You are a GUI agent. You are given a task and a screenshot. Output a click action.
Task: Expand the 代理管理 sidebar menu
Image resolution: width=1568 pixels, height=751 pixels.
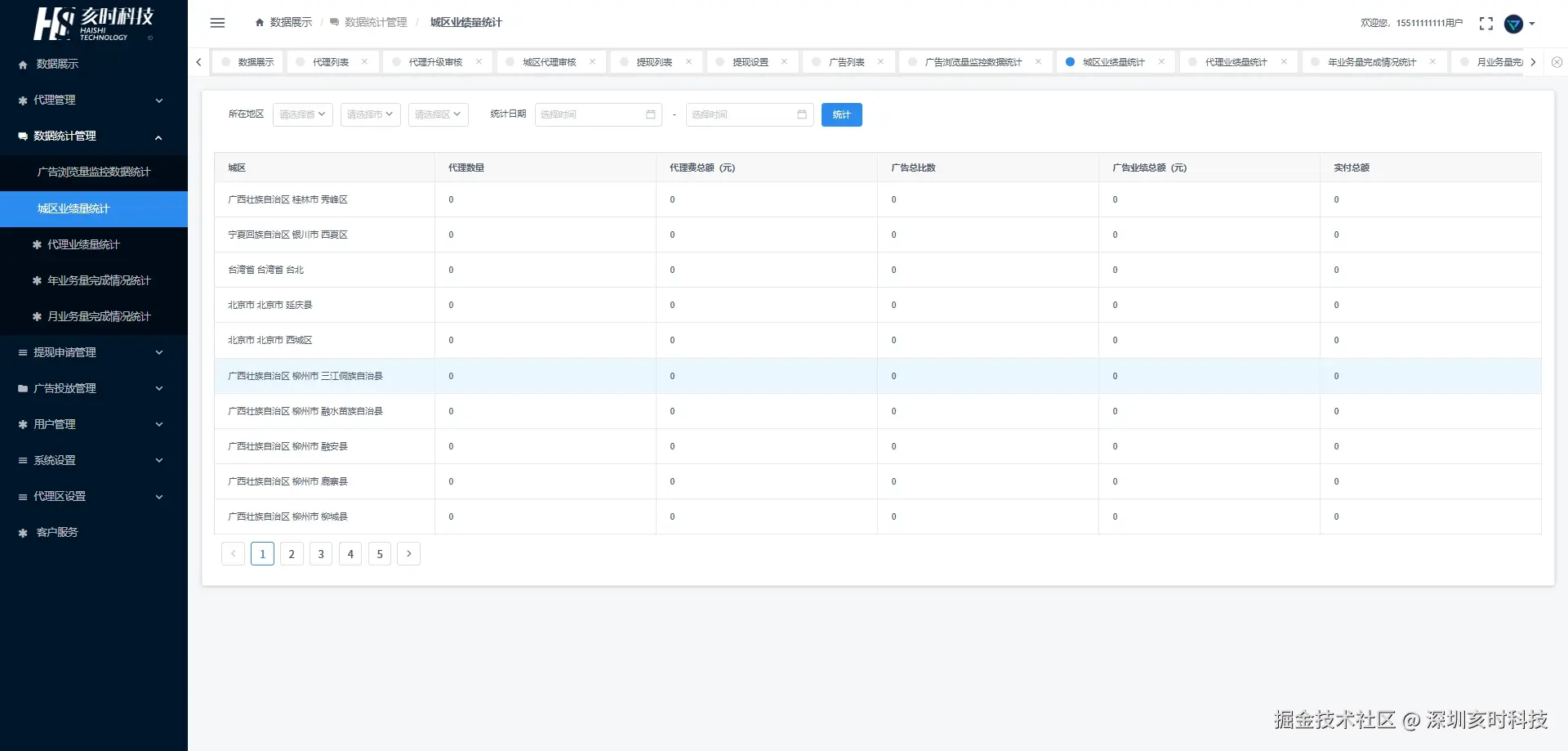94,100
